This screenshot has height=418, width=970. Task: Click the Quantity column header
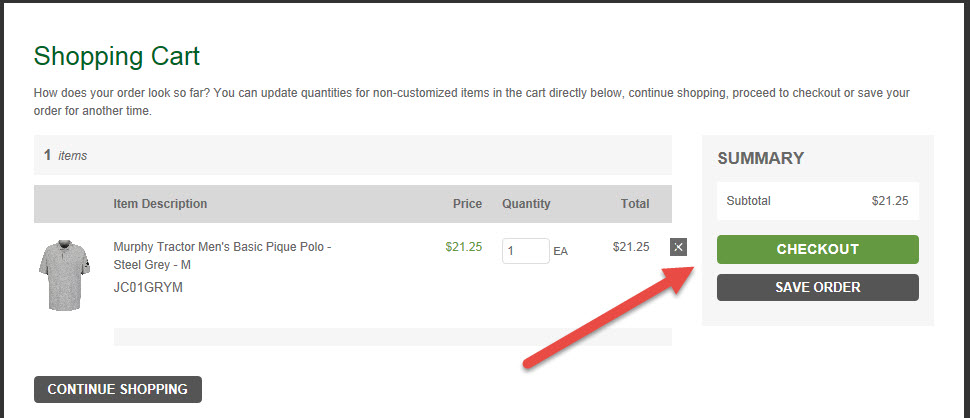pyautogui.click(x=526, y=204)
